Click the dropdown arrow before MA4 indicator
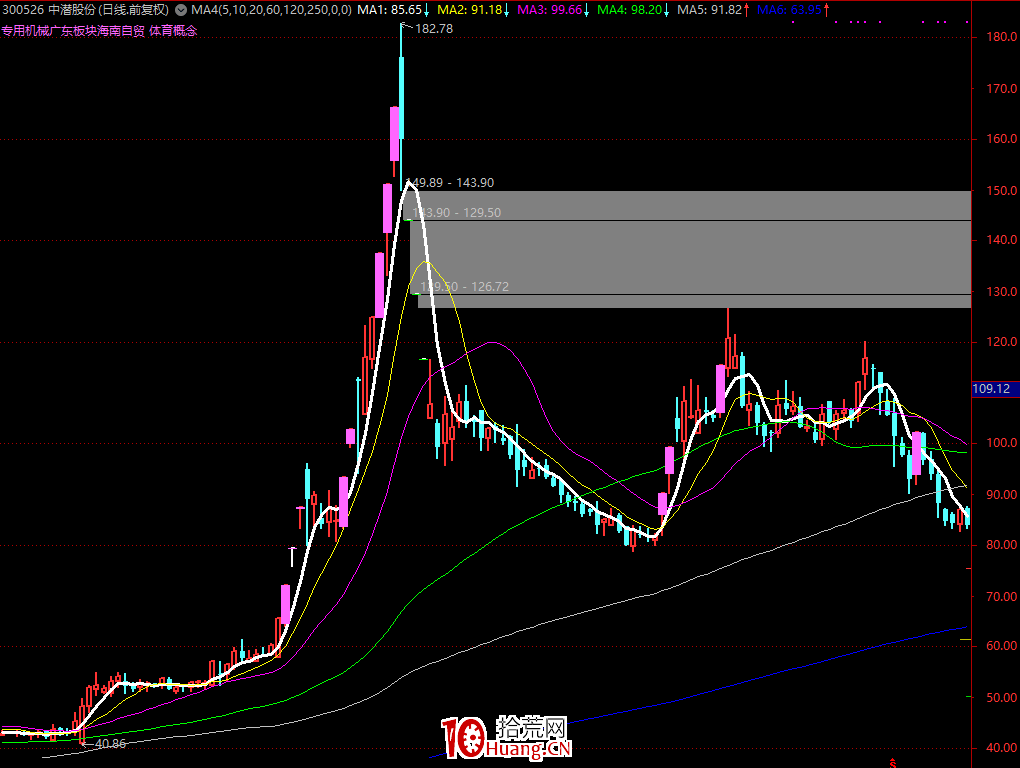Image resolution: width=1020 pixels, height=768 pixels. point(182,10)
